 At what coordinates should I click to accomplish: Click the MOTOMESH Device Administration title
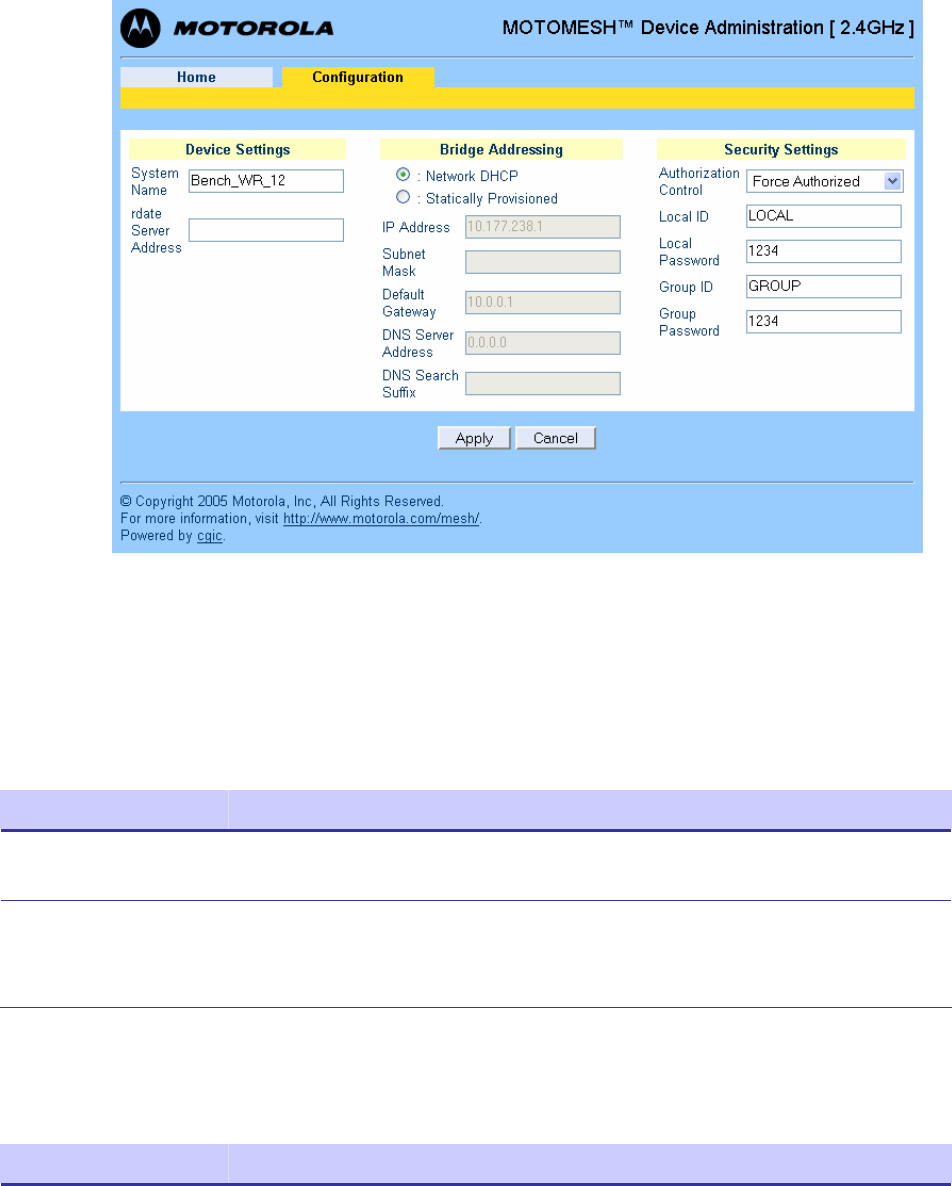click(x=708, y=28)
